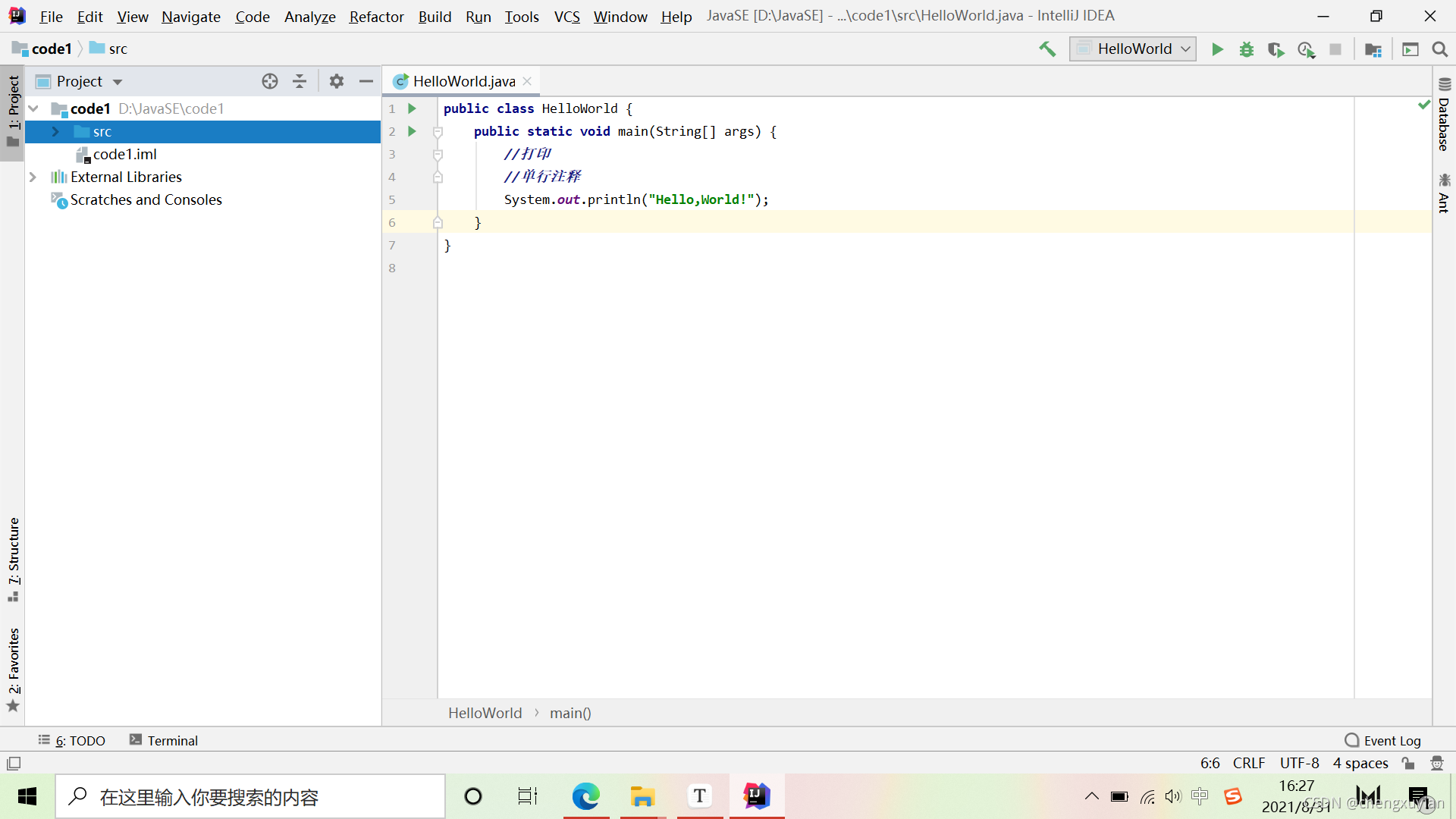Click the Build Project hammer icon
1456x819 pixels.
[x=1047, y=49]
